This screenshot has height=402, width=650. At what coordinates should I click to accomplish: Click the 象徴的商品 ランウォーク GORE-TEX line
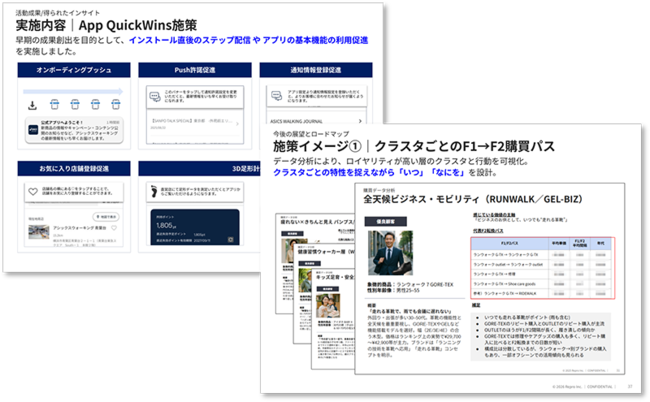click(410, 285)
